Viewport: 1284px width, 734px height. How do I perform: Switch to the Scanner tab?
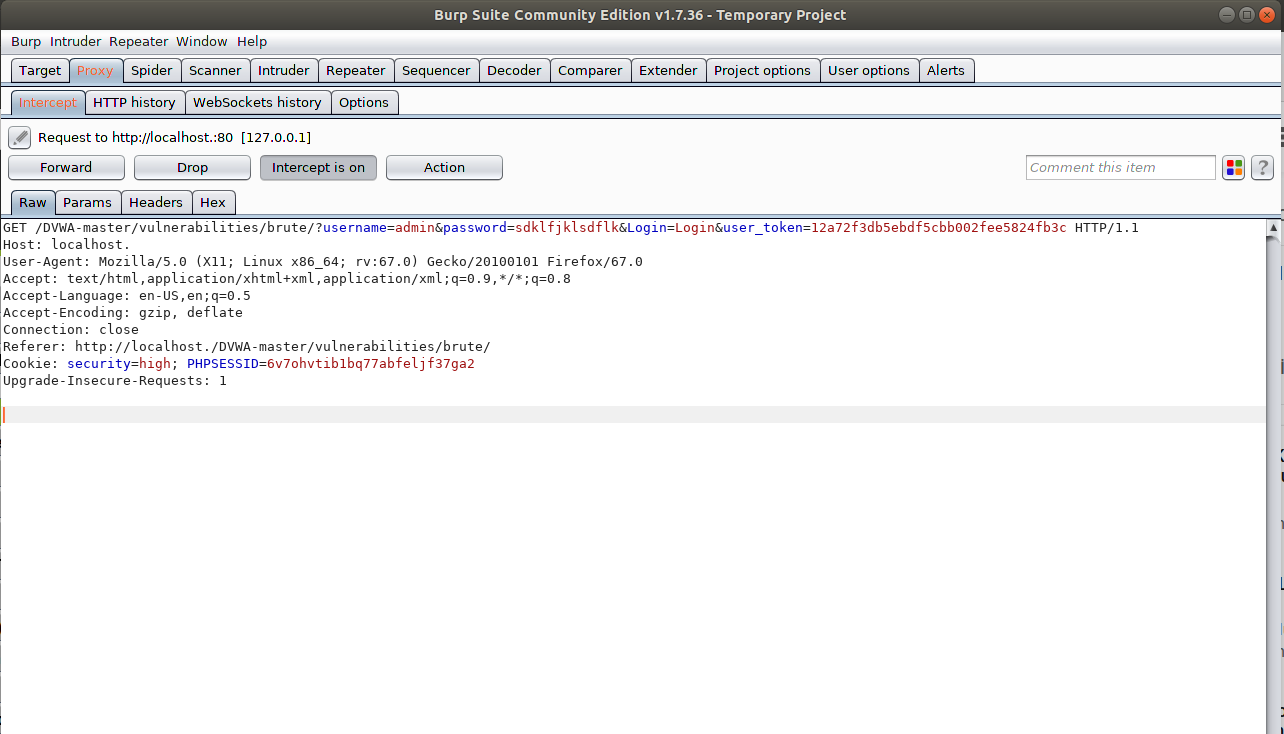tap(215, 70)
